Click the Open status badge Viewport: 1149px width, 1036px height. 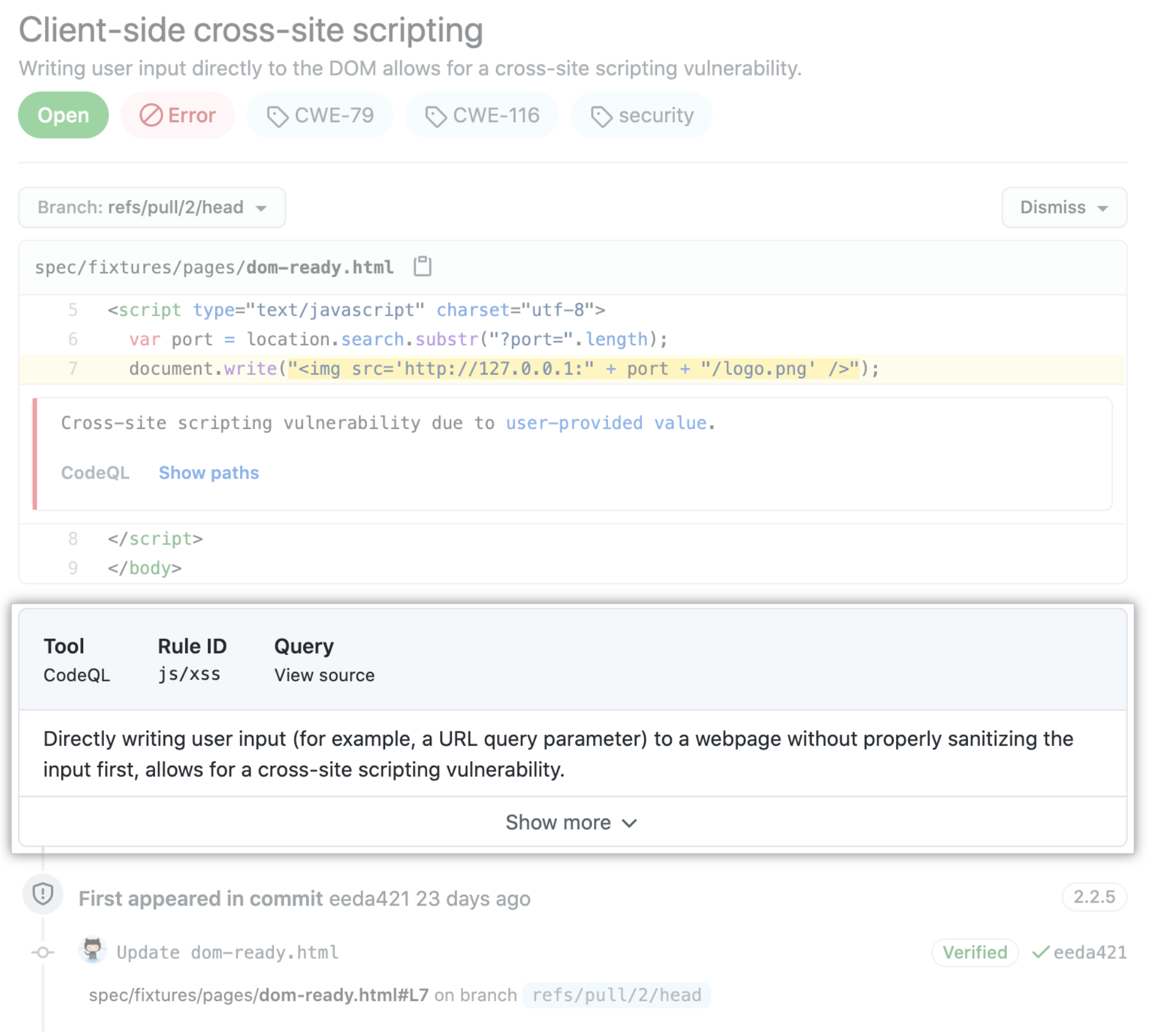(63, 115)
